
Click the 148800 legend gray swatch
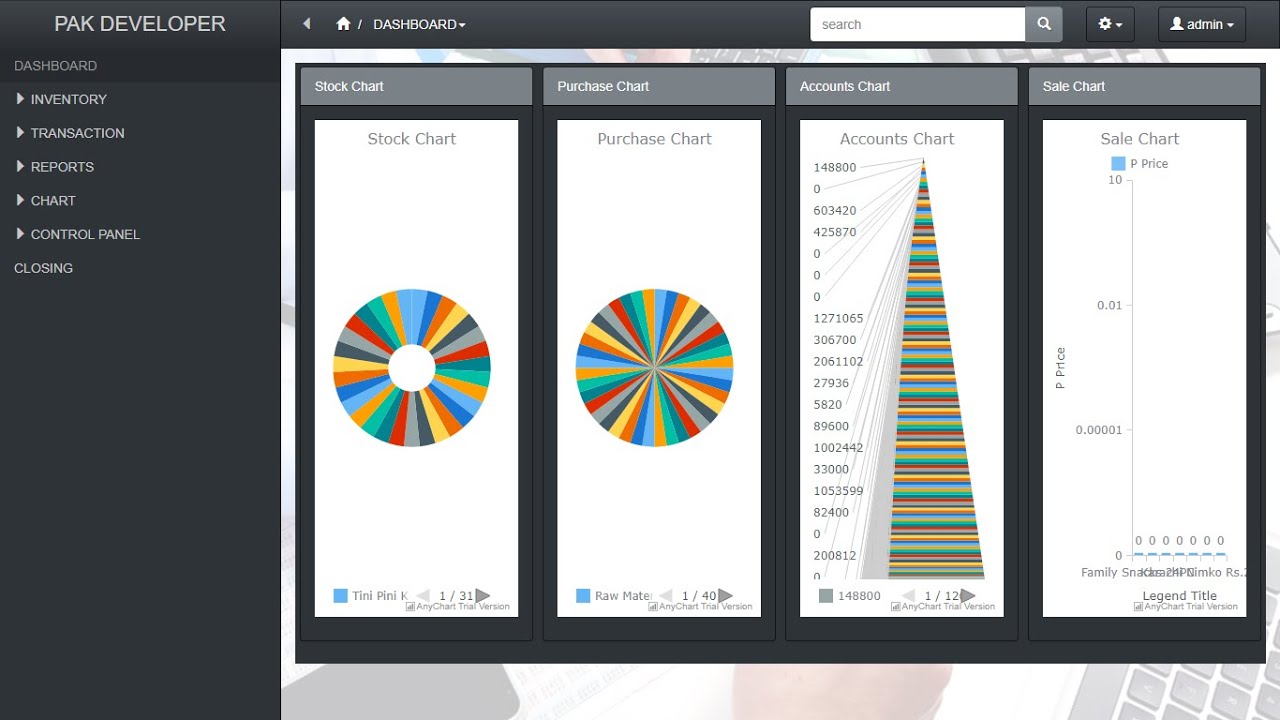pos(826,596)
